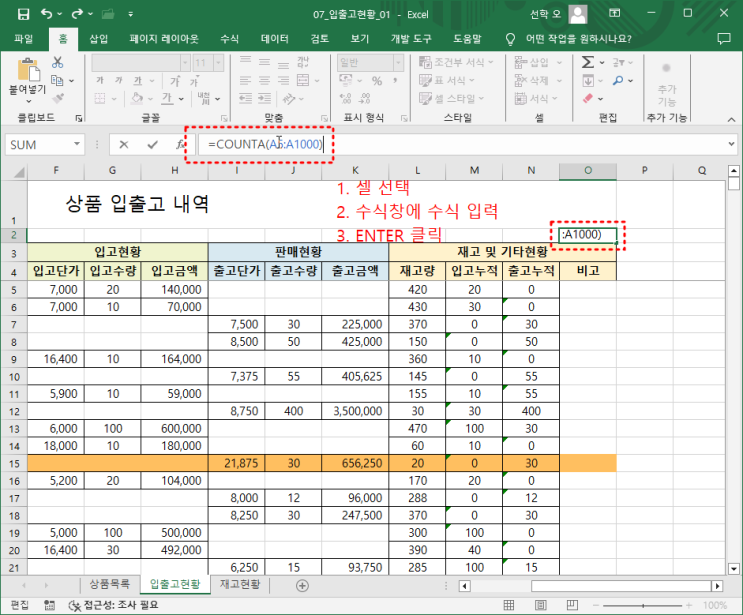Click the Undo arrow icon

[x=46, y=14]
